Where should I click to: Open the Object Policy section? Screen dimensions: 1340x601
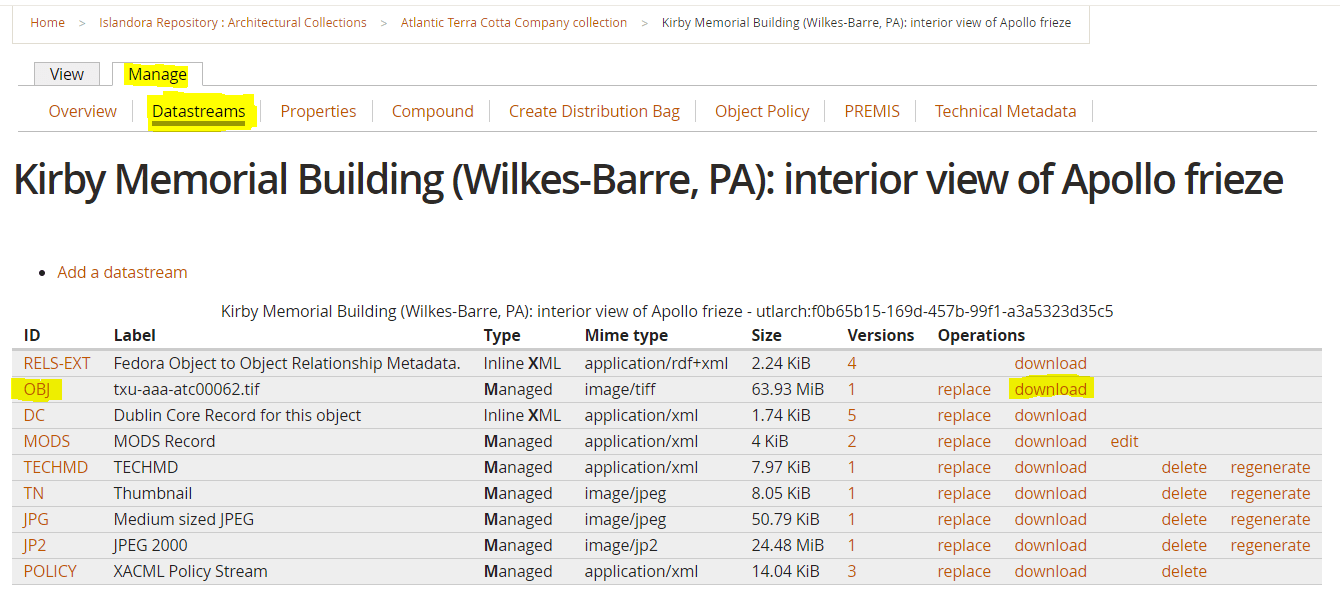click(761, 111)
